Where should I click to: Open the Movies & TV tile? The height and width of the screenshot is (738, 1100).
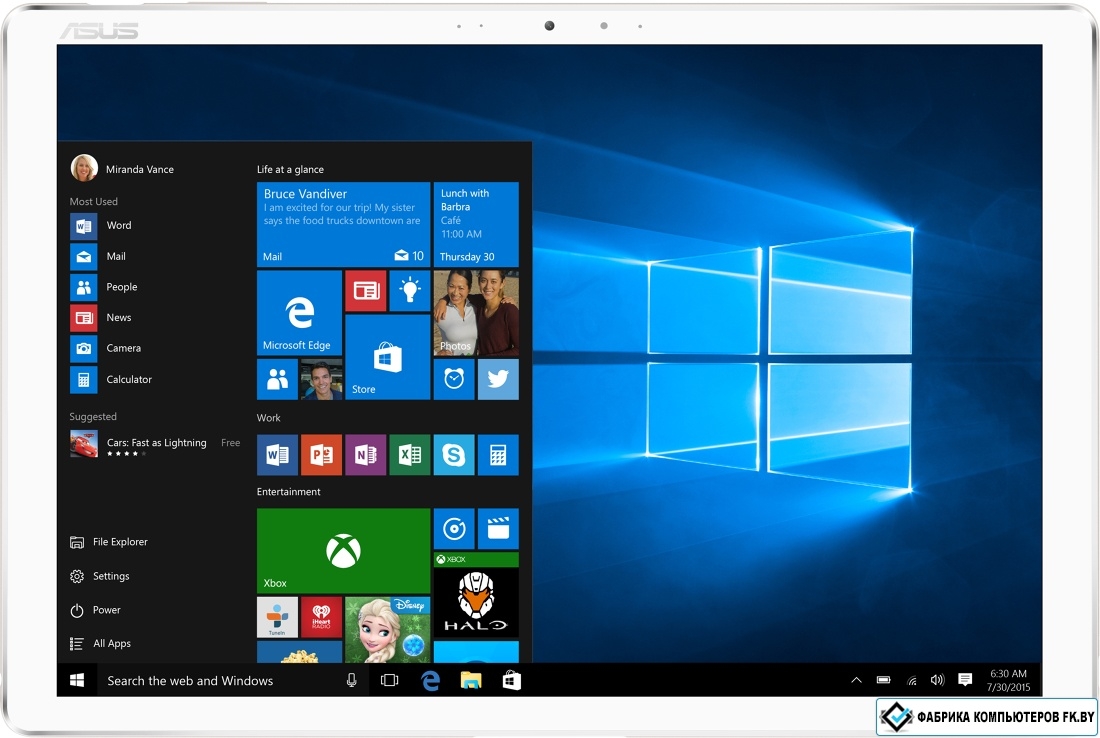[498, 529]
